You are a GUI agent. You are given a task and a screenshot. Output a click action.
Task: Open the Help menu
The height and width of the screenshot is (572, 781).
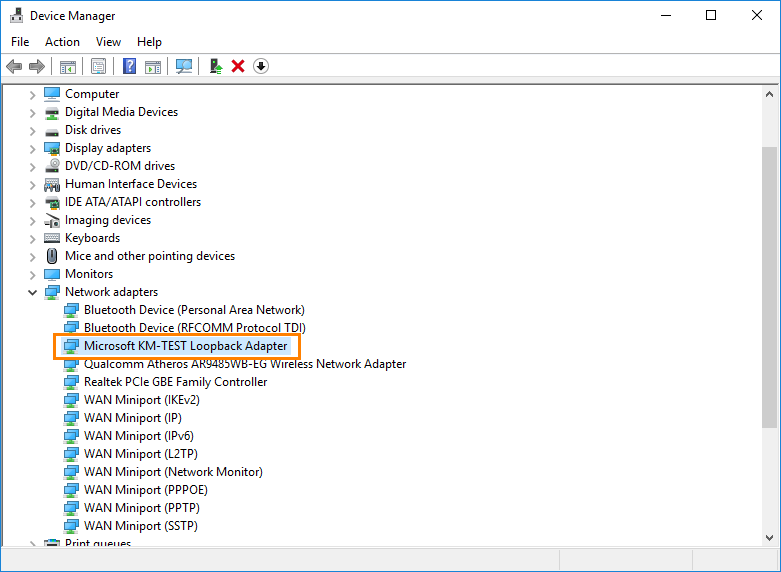149,42
